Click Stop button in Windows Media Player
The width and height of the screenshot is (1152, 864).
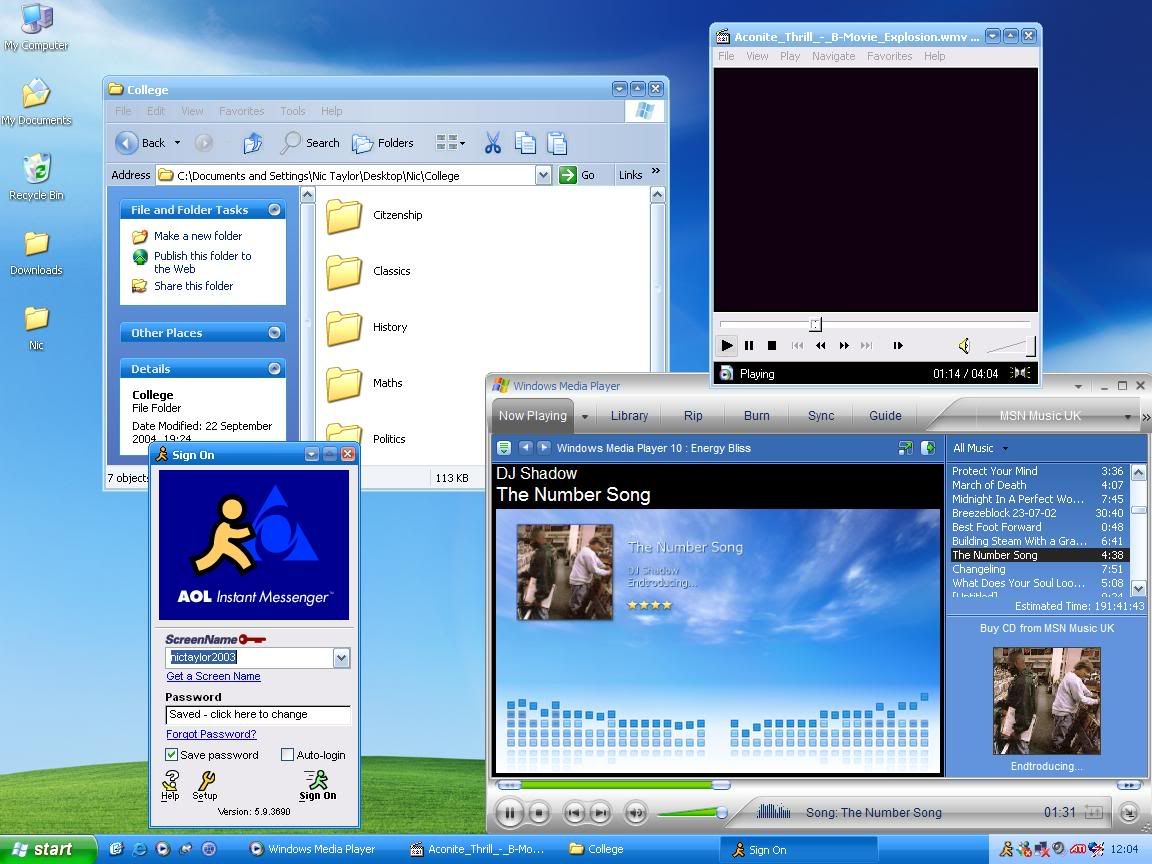click(539, 813)
